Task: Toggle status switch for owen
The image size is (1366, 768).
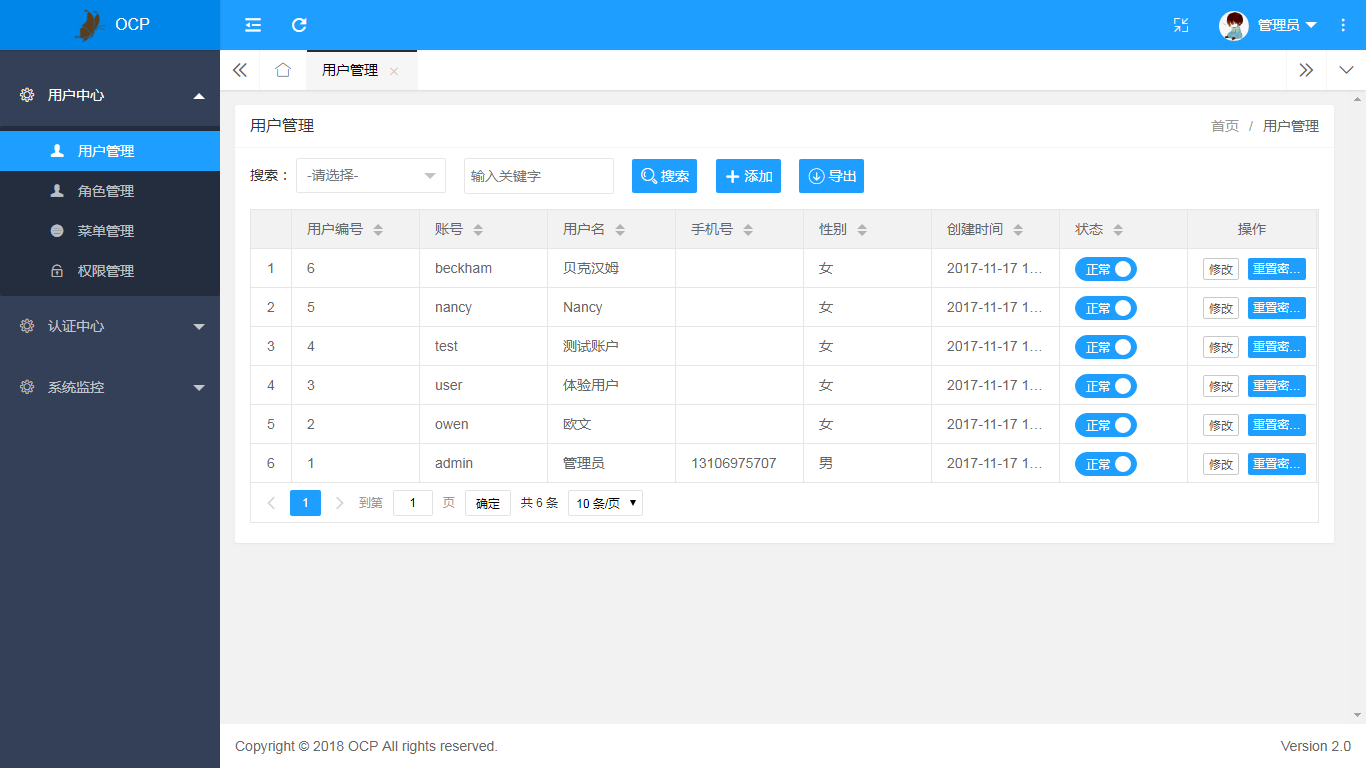Action: pyautogui.click(x=1106, y=425)
